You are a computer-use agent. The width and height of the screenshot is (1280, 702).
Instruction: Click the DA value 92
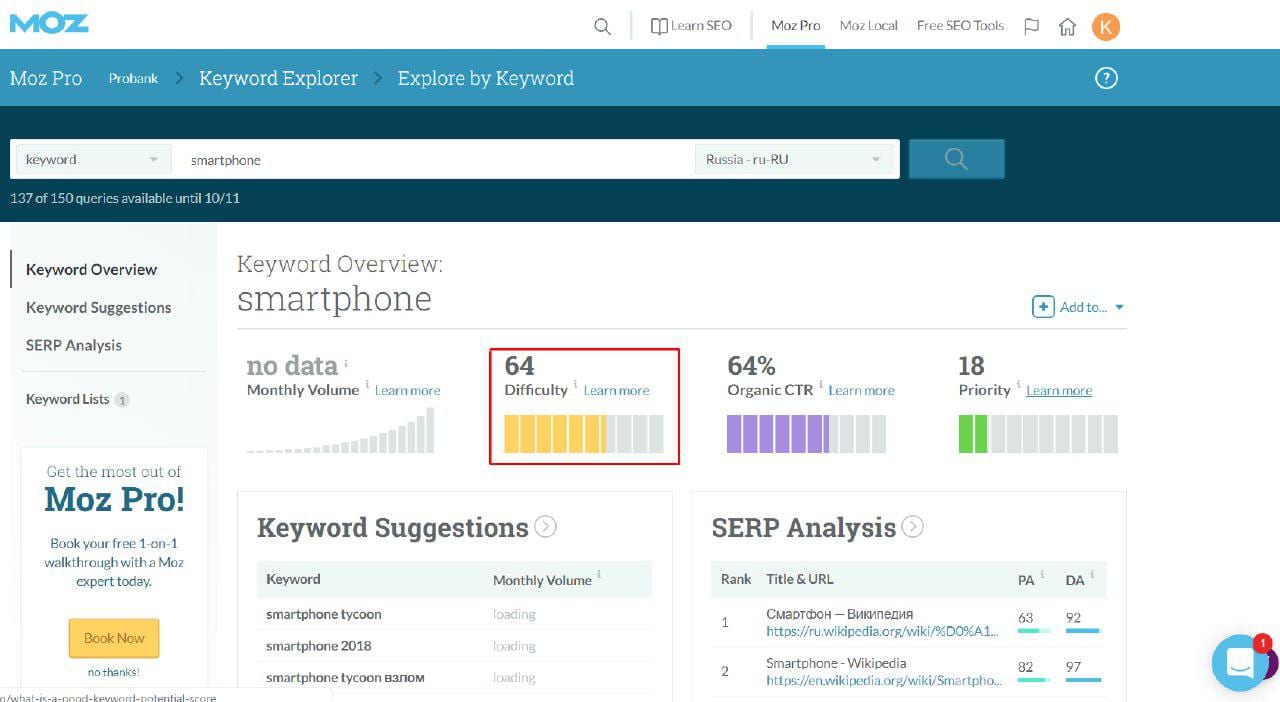click(x=1074, y=618)
